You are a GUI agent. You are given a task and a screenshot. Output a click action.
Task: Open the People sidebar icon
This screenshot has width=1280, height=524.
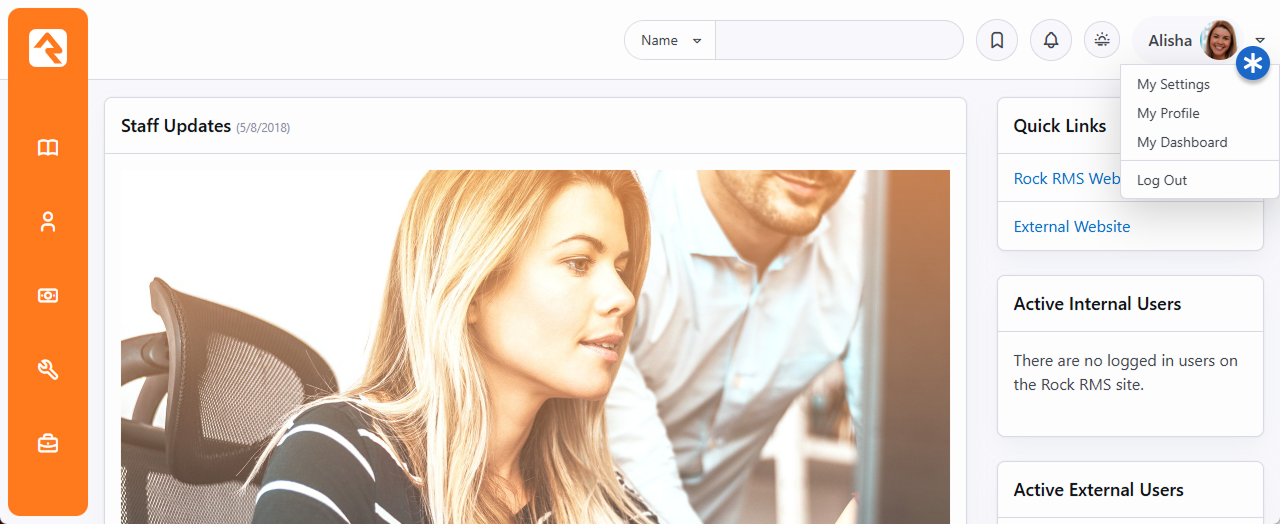click(48, 222)
